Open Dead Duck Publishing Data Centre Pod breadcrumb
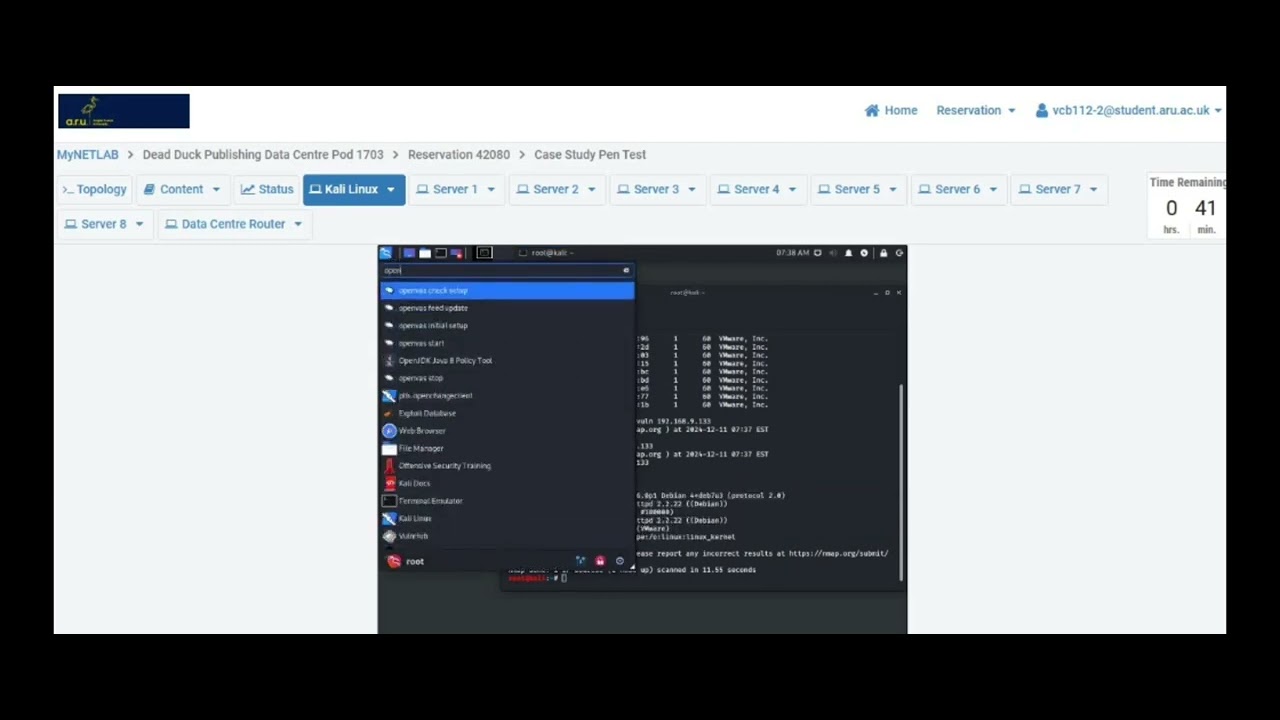This screenshot has width=1280, height=720. [x=263, y=155]
